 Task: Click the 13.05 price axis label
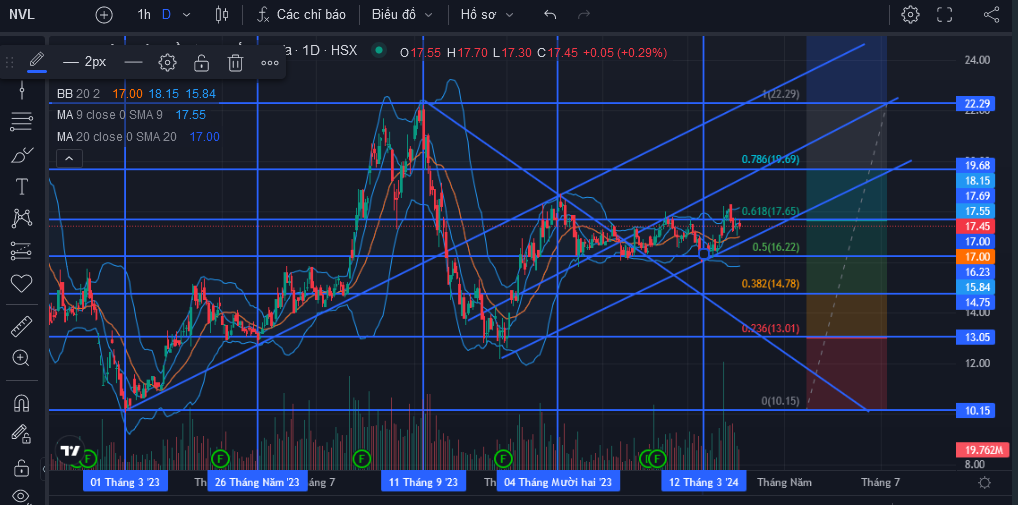[x=976, y=336]
